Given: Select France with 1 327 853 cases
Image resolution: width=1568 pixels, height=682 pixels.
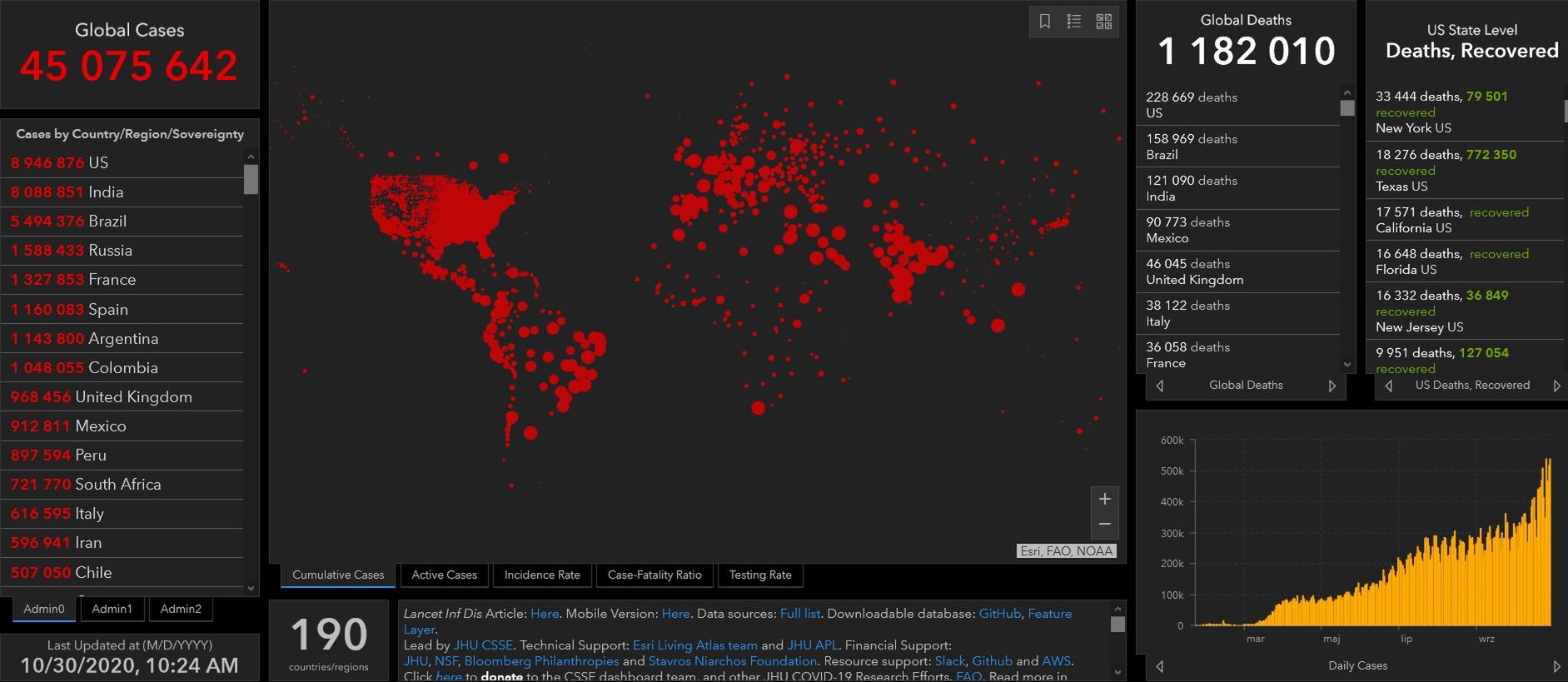Looking at the screenshot, I should tap(122, 280).
